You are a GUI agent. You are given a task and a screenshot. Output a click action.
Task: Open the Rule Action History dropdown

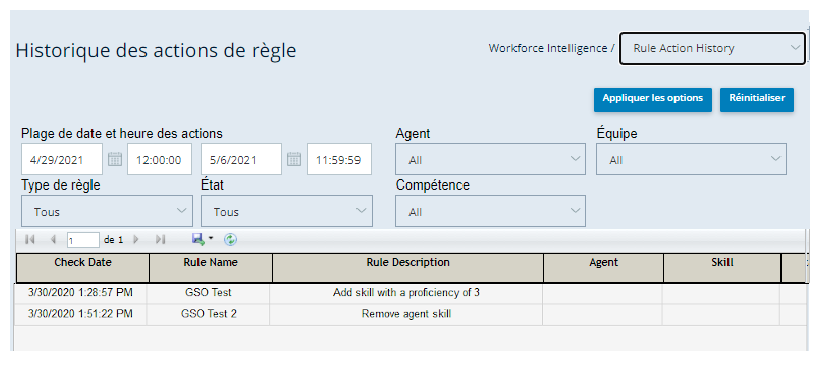(712, 48)
